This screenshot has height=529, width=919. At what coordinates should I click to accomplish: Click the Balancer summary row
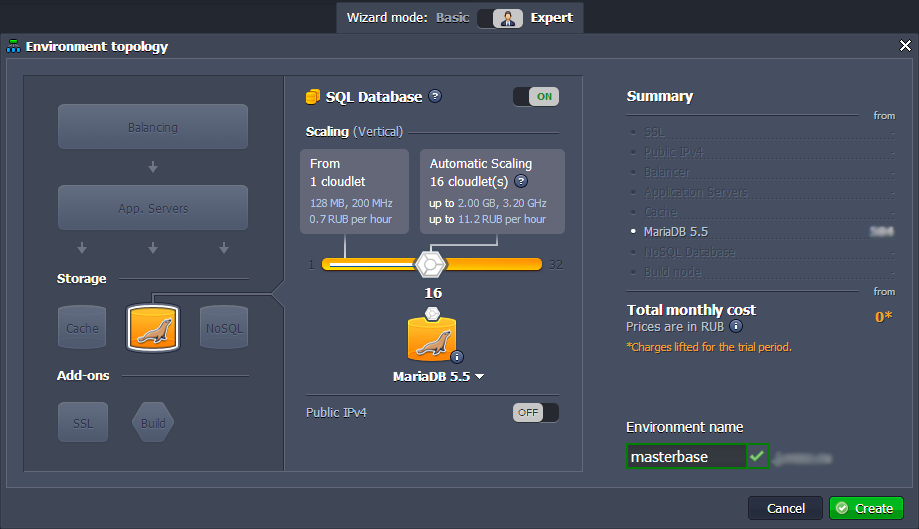pyautogui.click(x=761, y=172)
